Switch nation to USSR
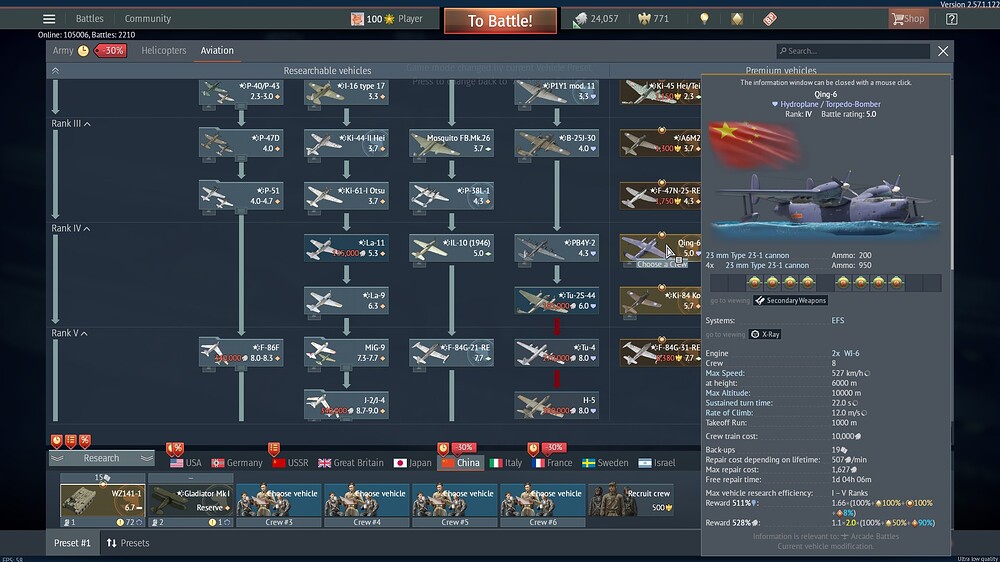 pos(290,462)
